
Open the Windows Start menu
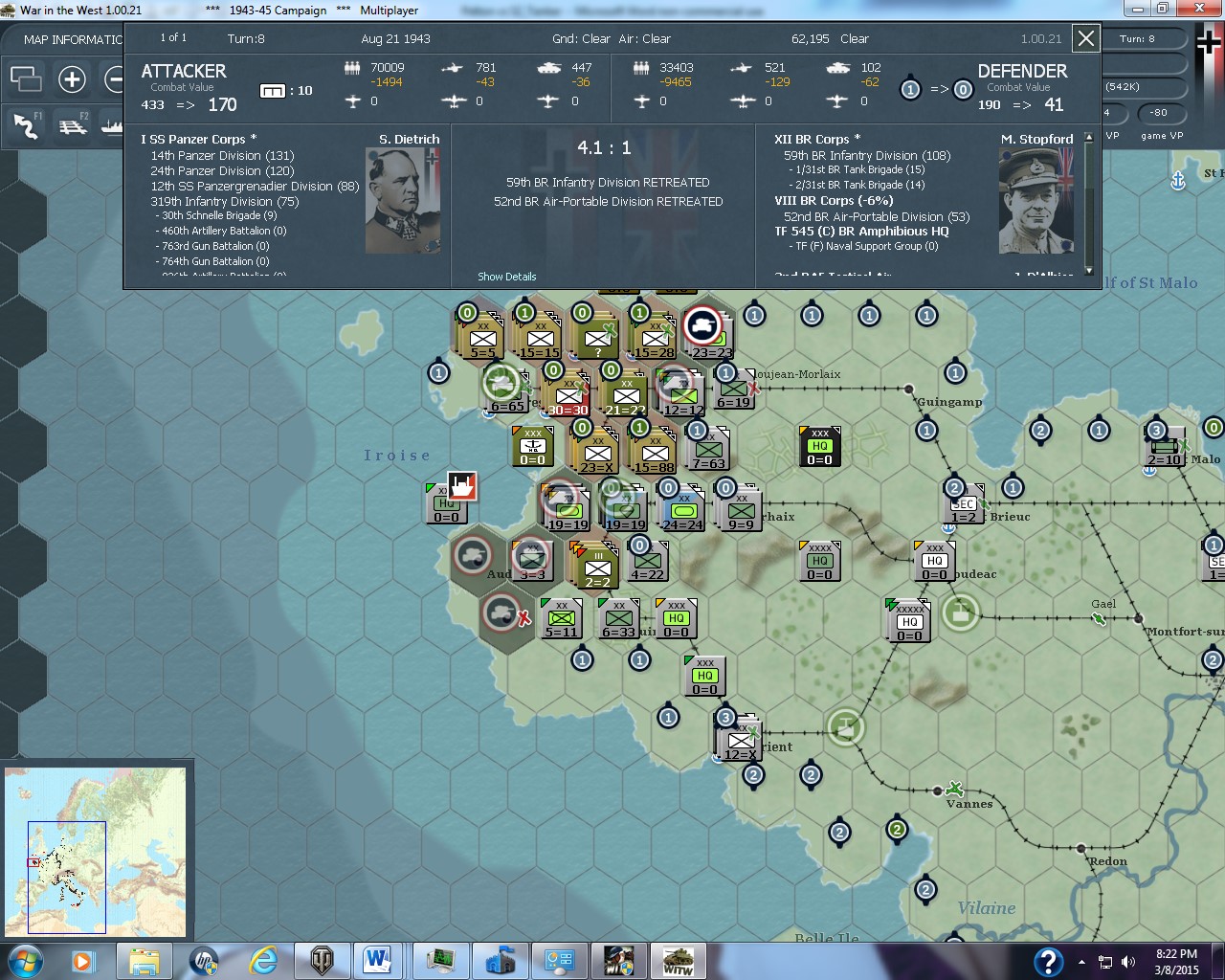pos(24,960)
